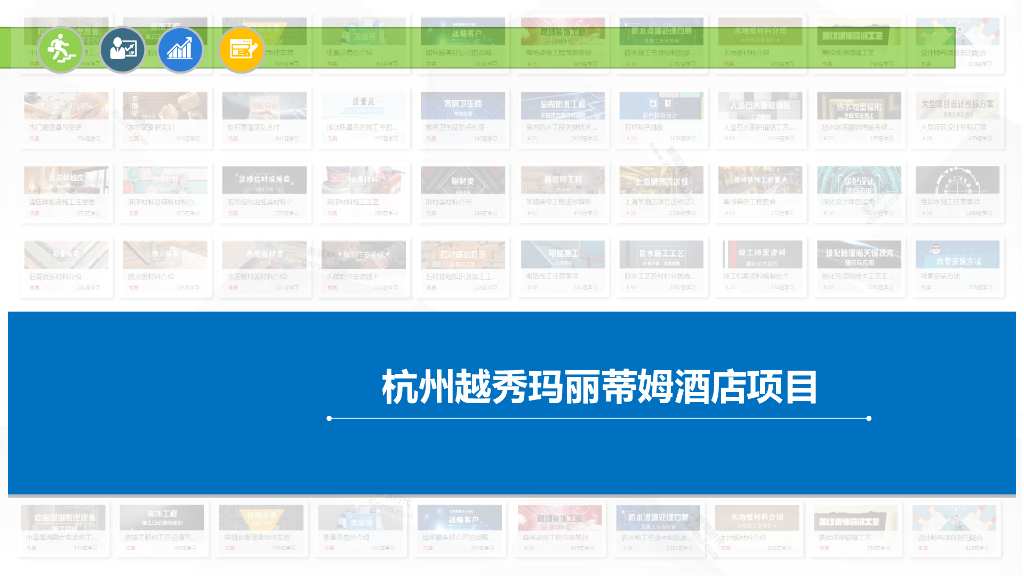Open the 木质板材类 course card
This screenshot has height=576, width=1024.
point(264,268)
